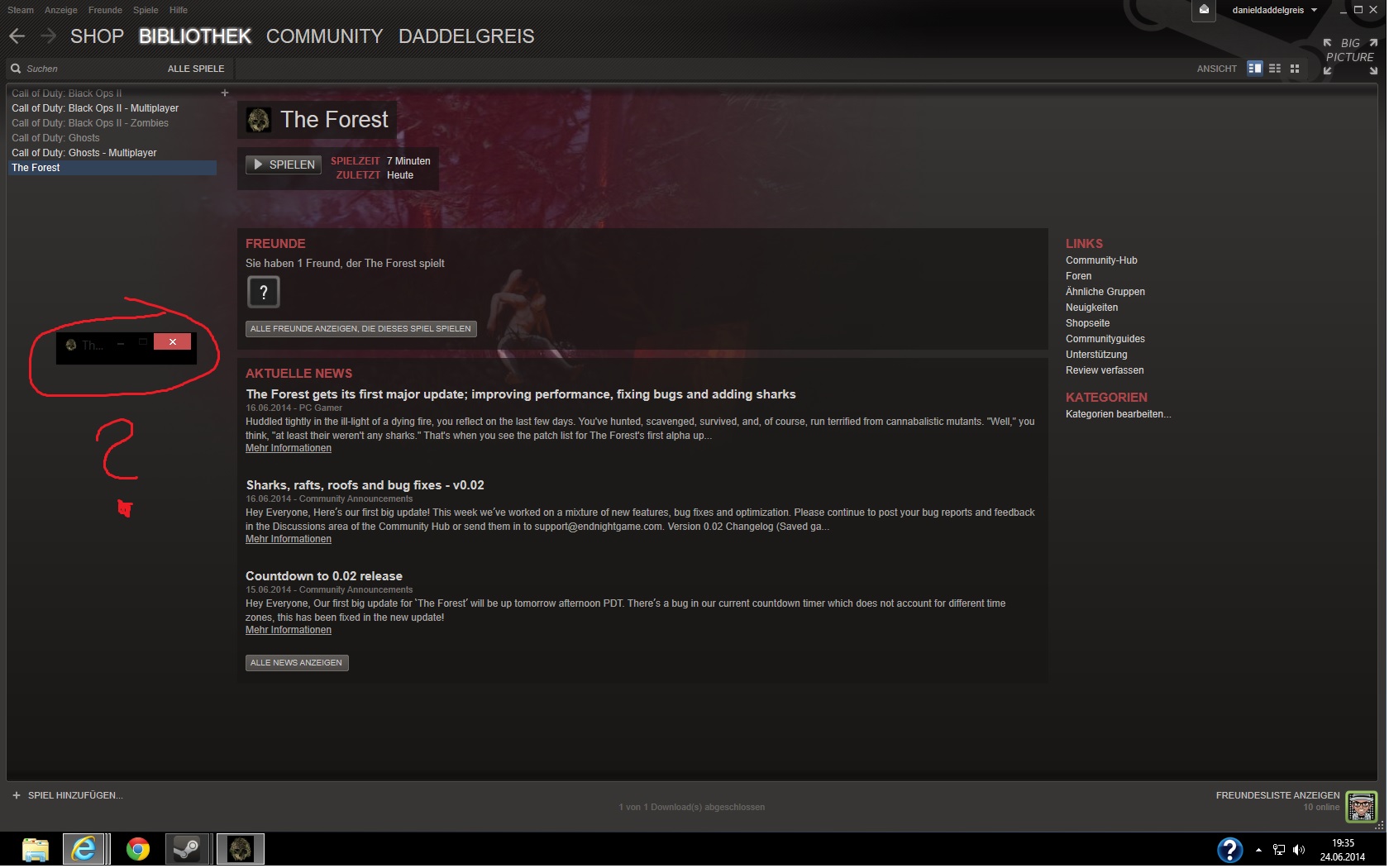The image size is (1389, 868).
Task: Open the unknown friend's avatar
Action: coord(264,292)
